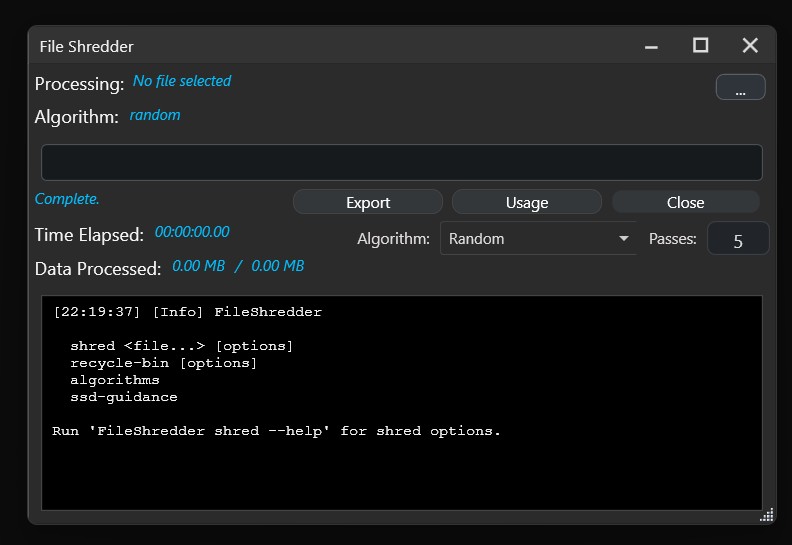The width and height of the screenshot is (792, 545).
Task: Click the empty progress bar
Action: tap(402, 163)
